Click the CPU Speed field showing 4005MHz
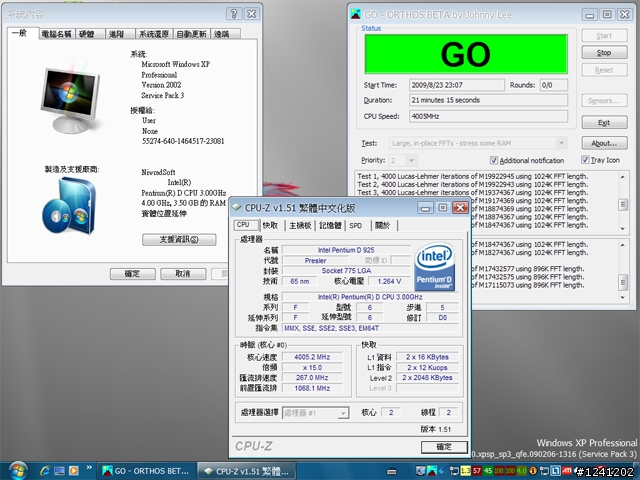640x480 pixels. 489,116
